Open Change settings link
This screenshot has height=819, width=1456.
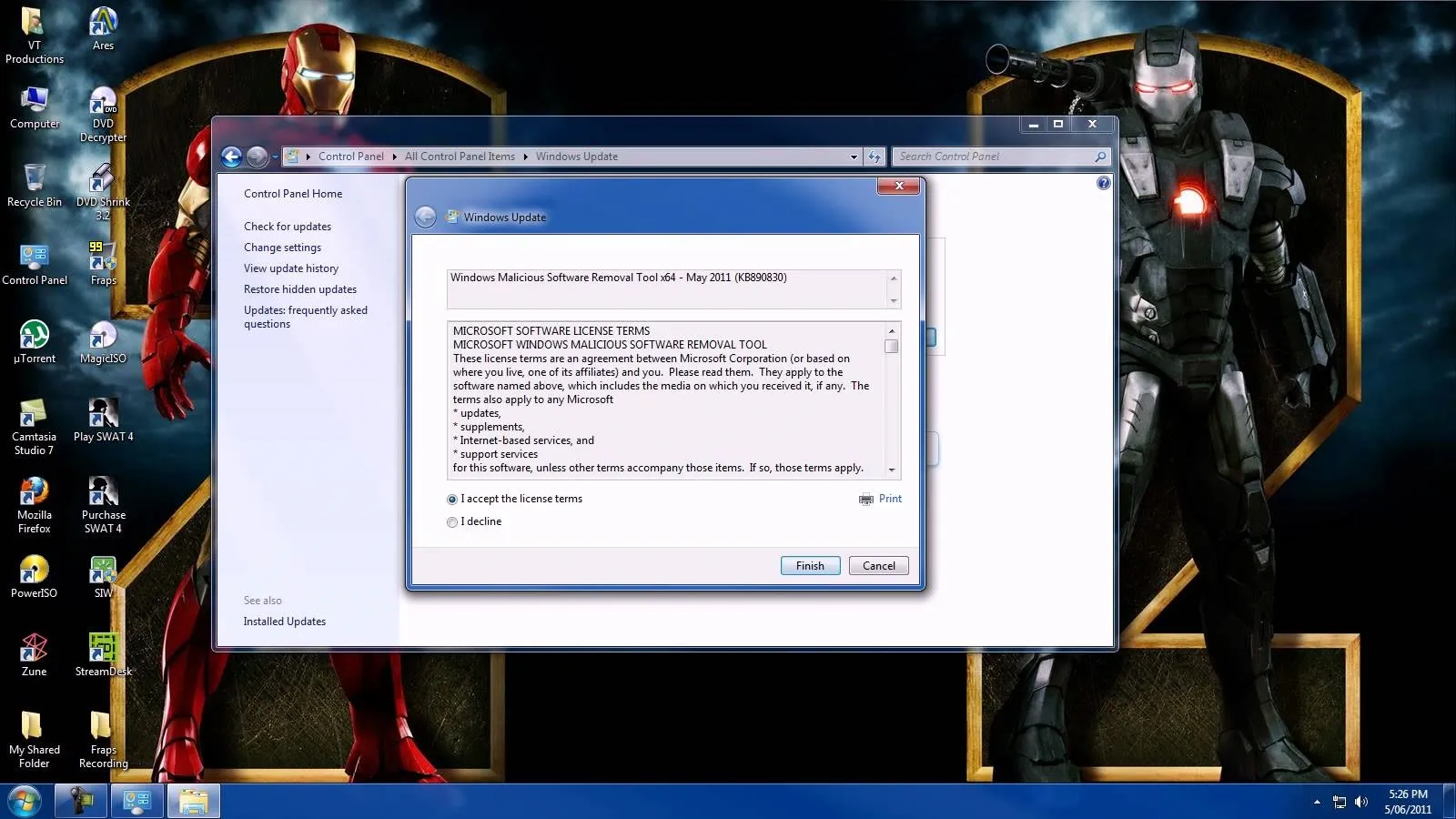tap(282, 248)
